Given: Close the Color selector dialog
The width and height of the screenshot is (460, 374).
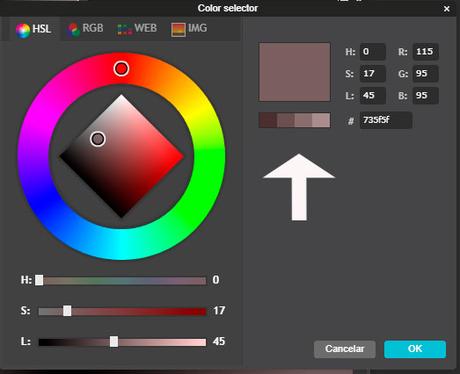Looking at the screenshot, I should point(447,9).
